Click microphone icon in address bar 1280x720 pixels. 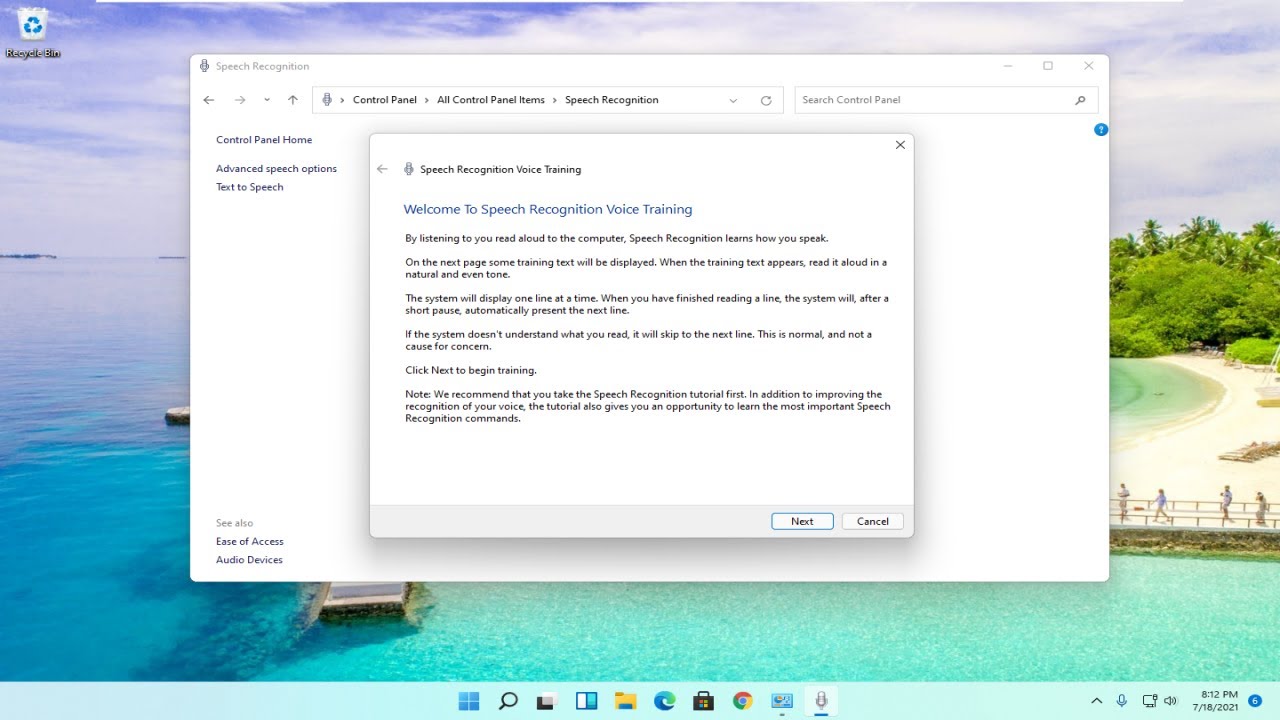[x=327, y=100]
